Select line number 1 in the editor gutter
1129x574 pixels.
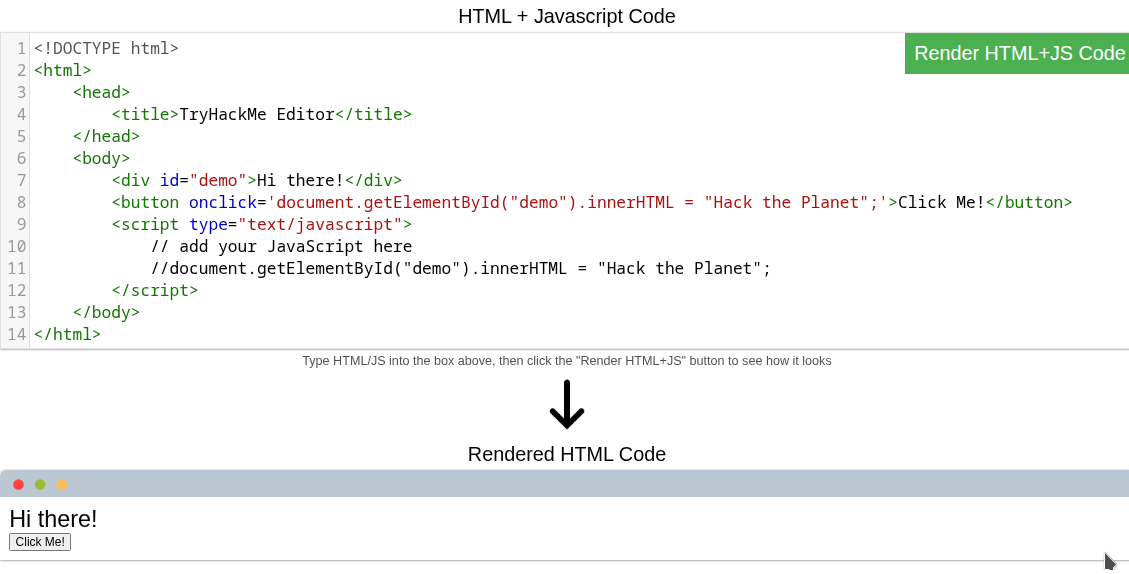21,48
